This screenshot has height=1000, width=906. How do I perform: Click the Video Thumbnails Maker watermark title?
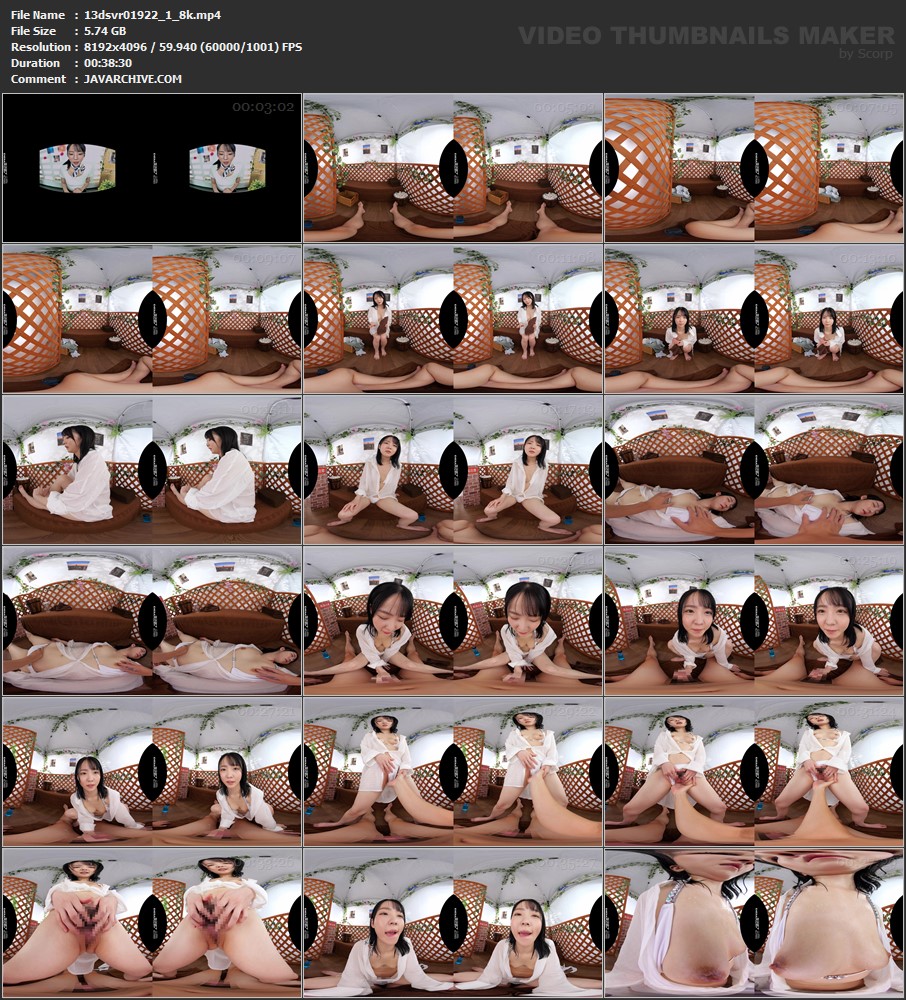coord(707,36)
